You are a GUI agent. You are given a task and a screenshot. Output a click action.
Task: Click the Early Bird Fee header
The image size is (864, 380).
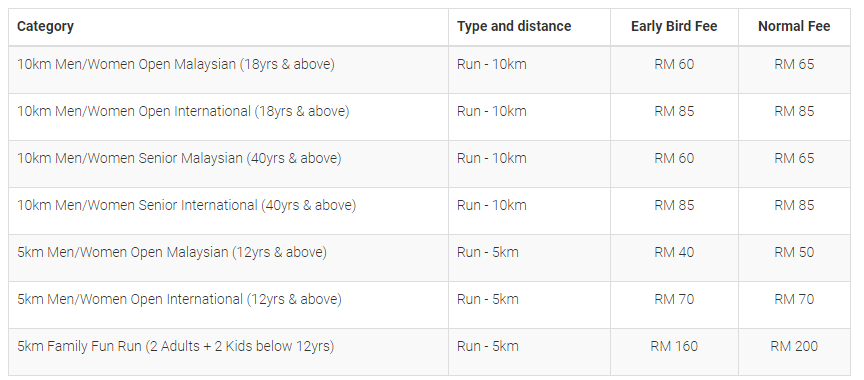(x=674, y=26)
